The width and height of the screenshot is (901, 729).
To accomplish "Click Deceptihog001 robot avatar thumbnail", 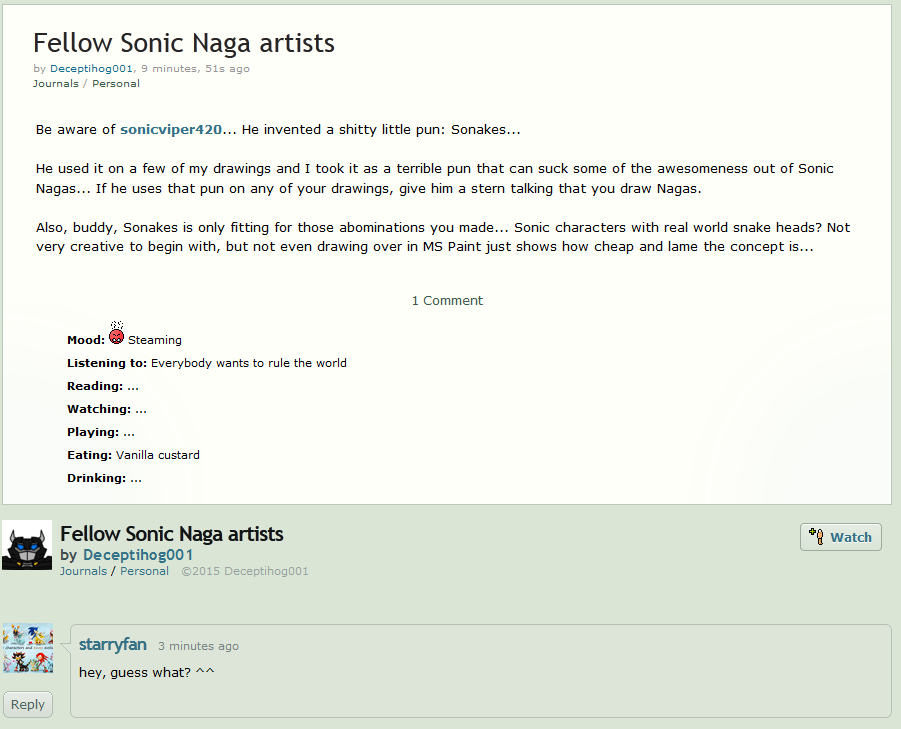I will click(x=27, y=545).
